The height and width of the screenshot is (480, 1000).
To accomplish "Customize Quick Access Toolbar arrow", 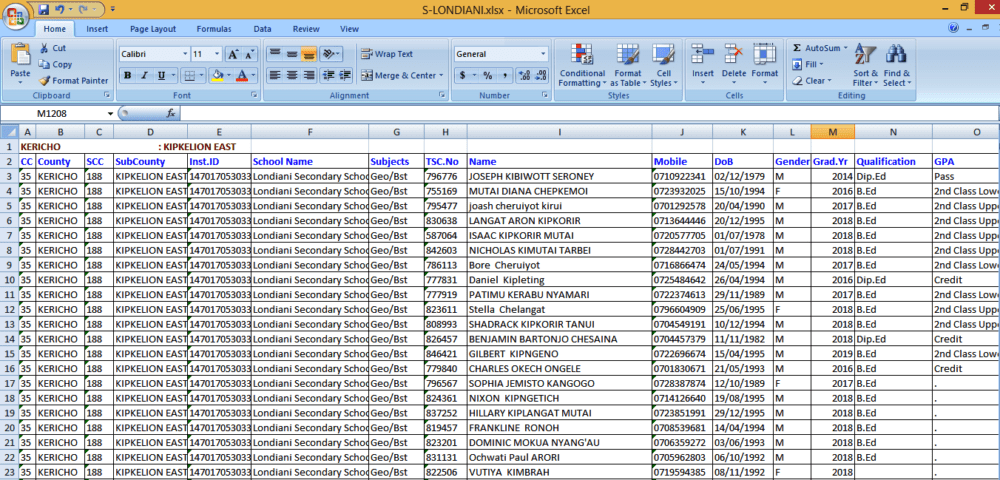I will 113,10.
